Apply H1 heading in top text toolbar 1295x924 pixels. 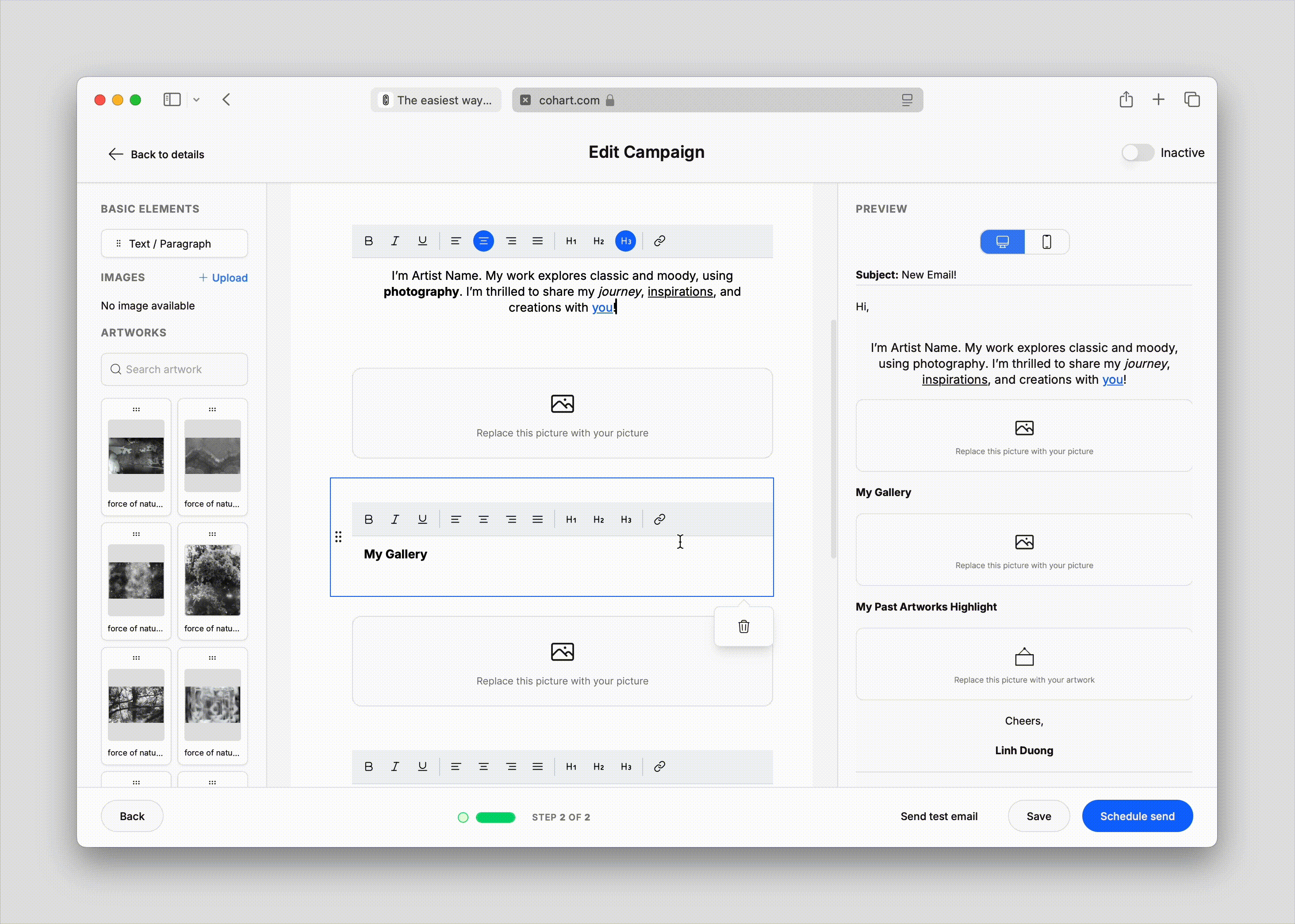[571, 241]
